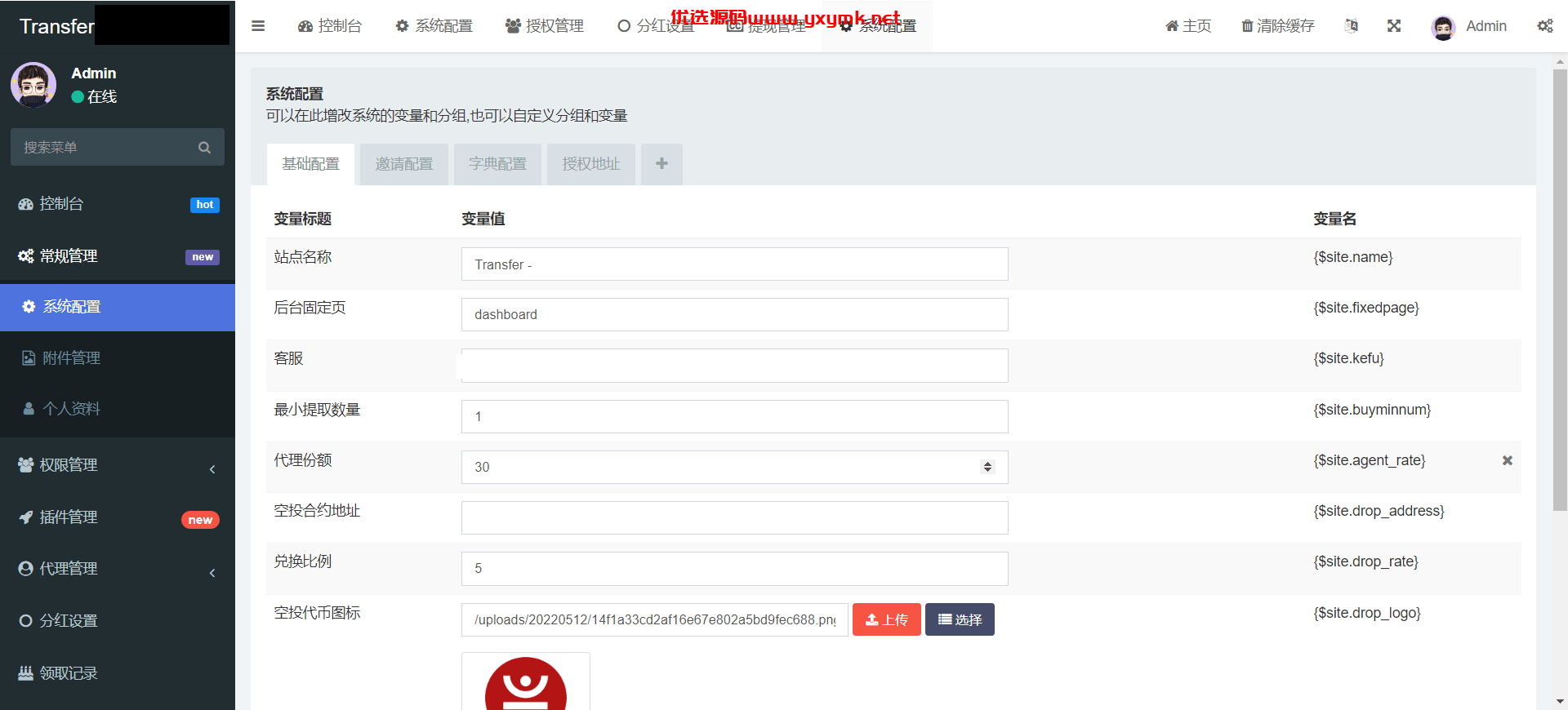The height and width of the screenshot is (710, 1568).
Task: Toggle the sidebar hamburger menu icon
Action: (258, 26)
